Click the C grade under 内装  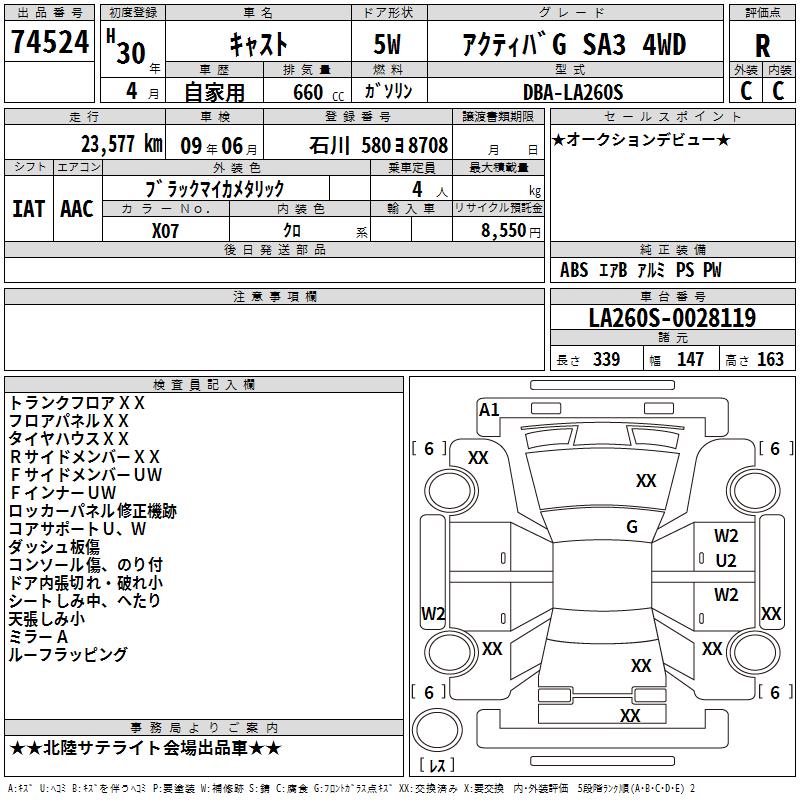point(778,91)
